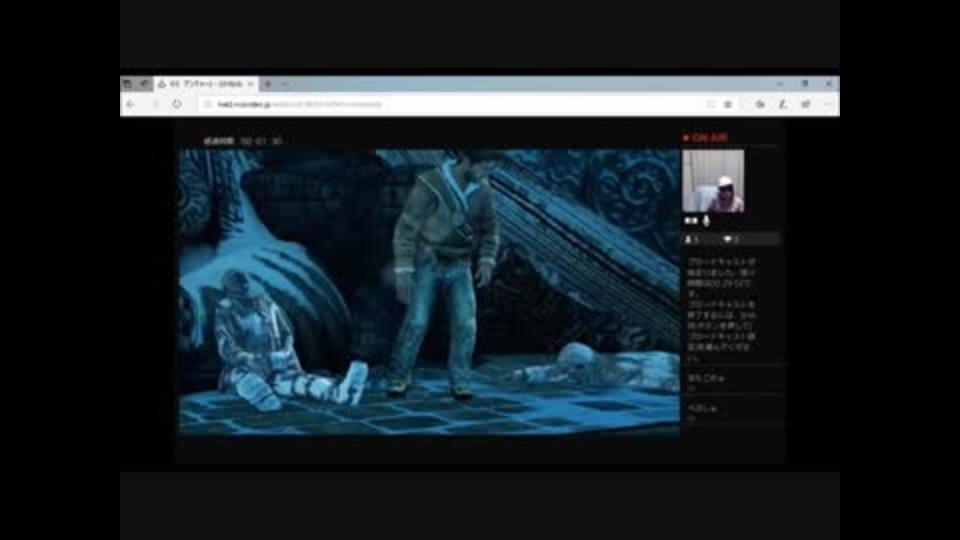Close the browser window
Image resolution: width=960 pixels, height=540 pixels.
[828, 84]
